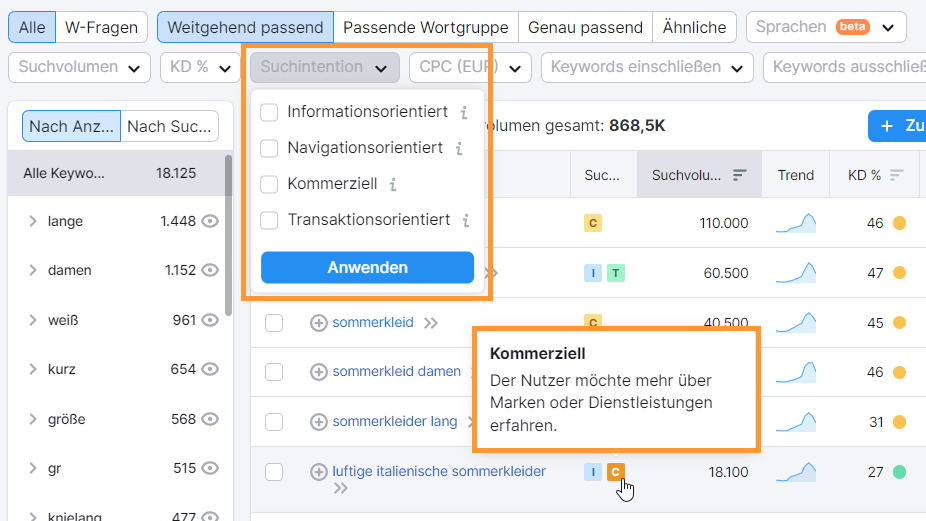
Task: Open the CPC (EUR) filter dropdown
Action: [x=470, y=67]
